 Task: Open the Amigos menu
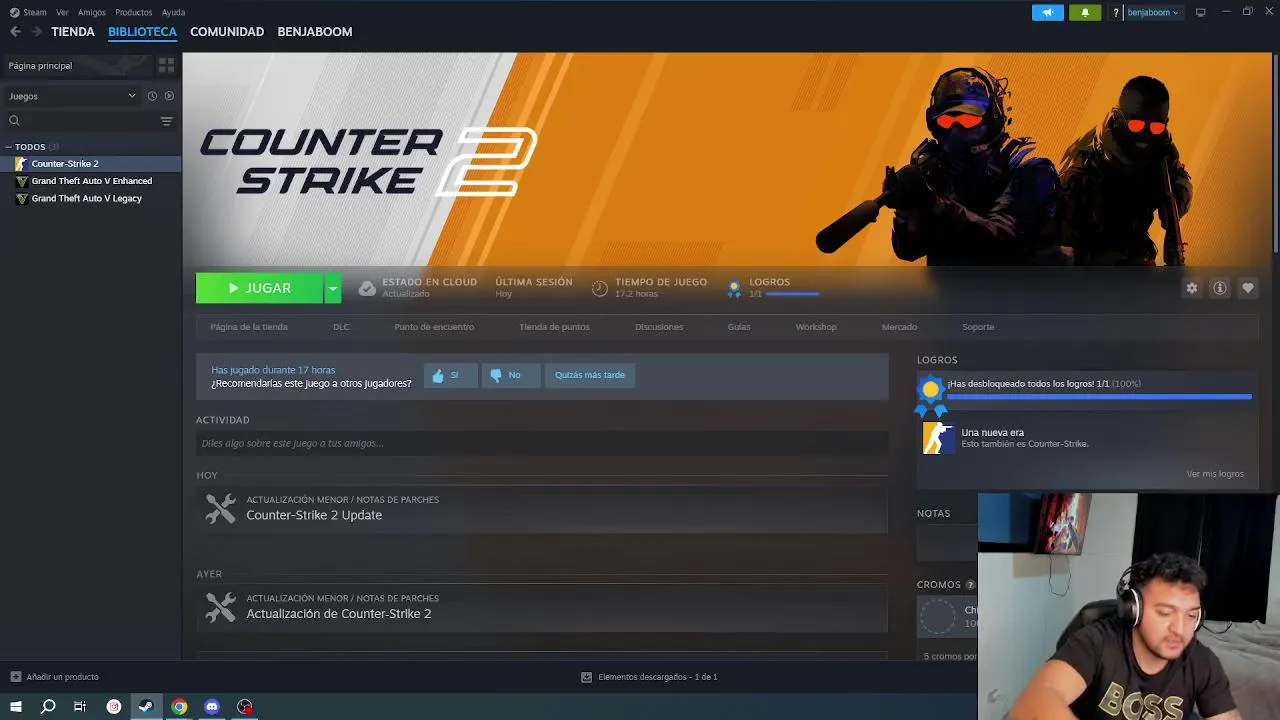tap(92, 13)
